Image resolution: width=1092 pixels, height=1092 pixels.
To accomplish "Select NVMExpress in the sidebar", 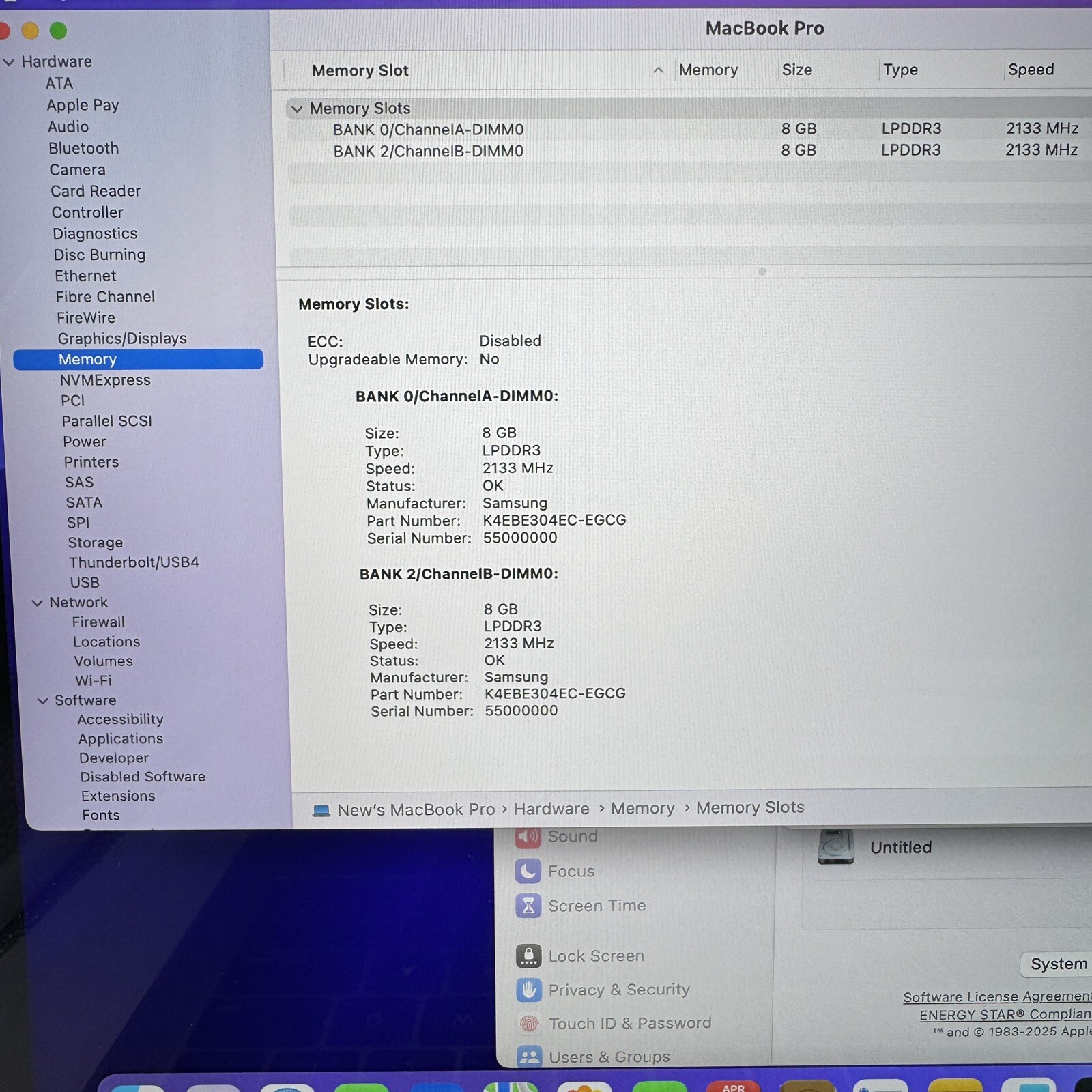I will click(x=105, y=380).
